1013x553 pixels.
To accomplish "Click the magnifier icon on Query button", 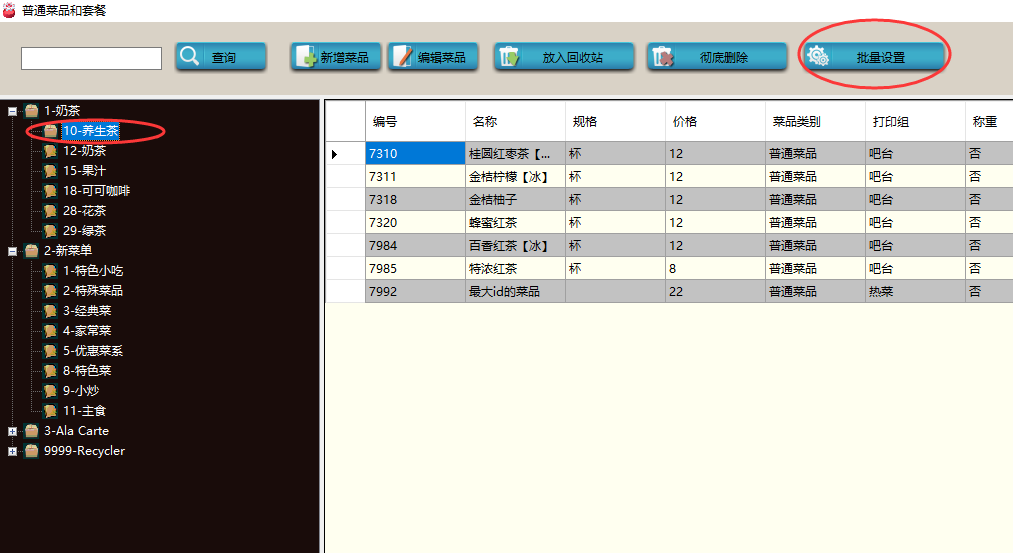I will [190, 57].
